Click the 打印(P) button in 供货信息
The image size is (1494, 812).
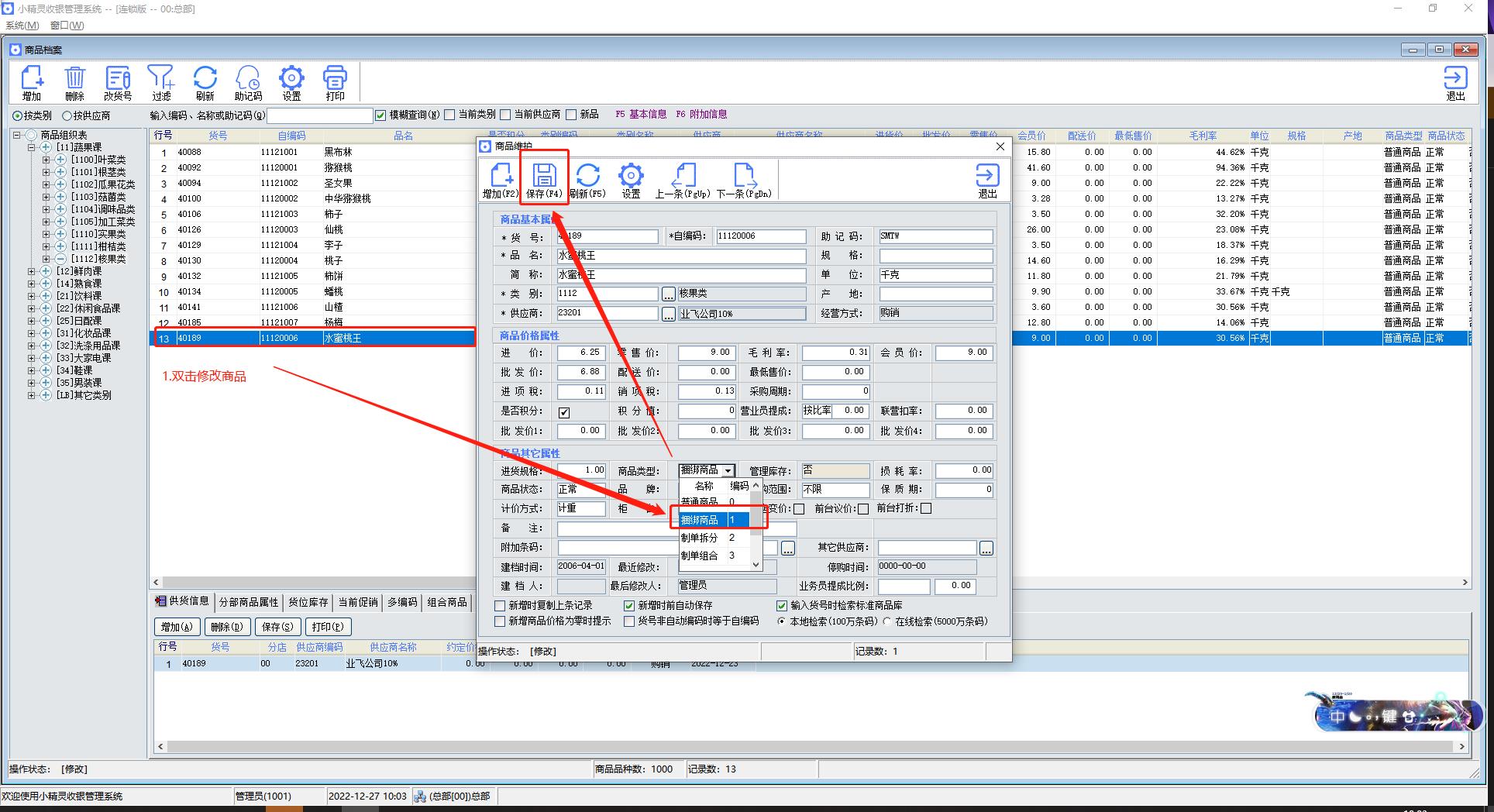pyautogui.click(x=328, y=627)
